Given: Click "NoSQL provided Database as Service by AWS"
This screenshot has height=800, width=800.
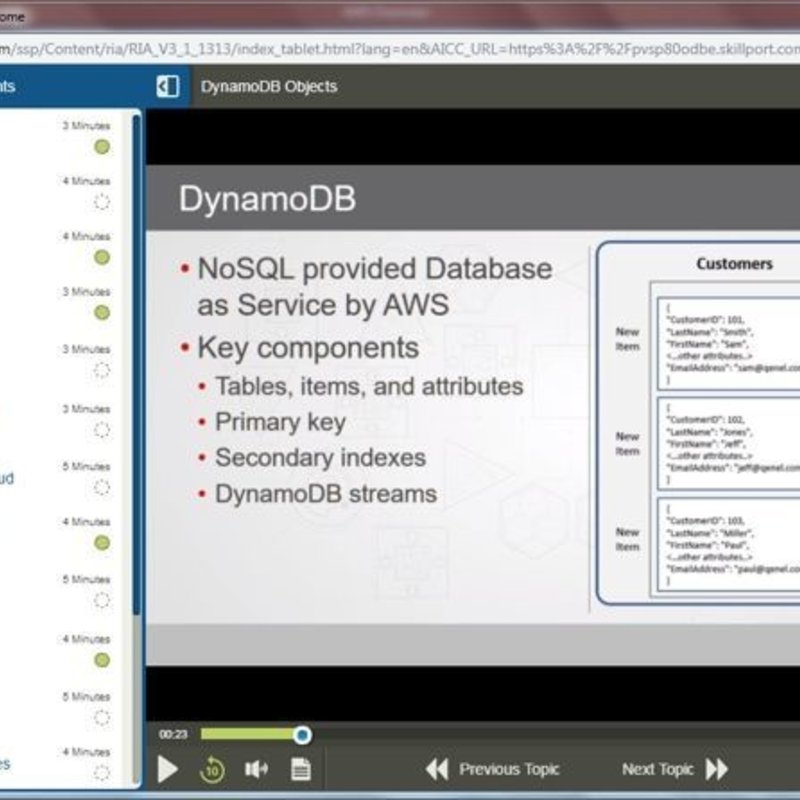Looking at the screenshot, I should tap(374, 286).
